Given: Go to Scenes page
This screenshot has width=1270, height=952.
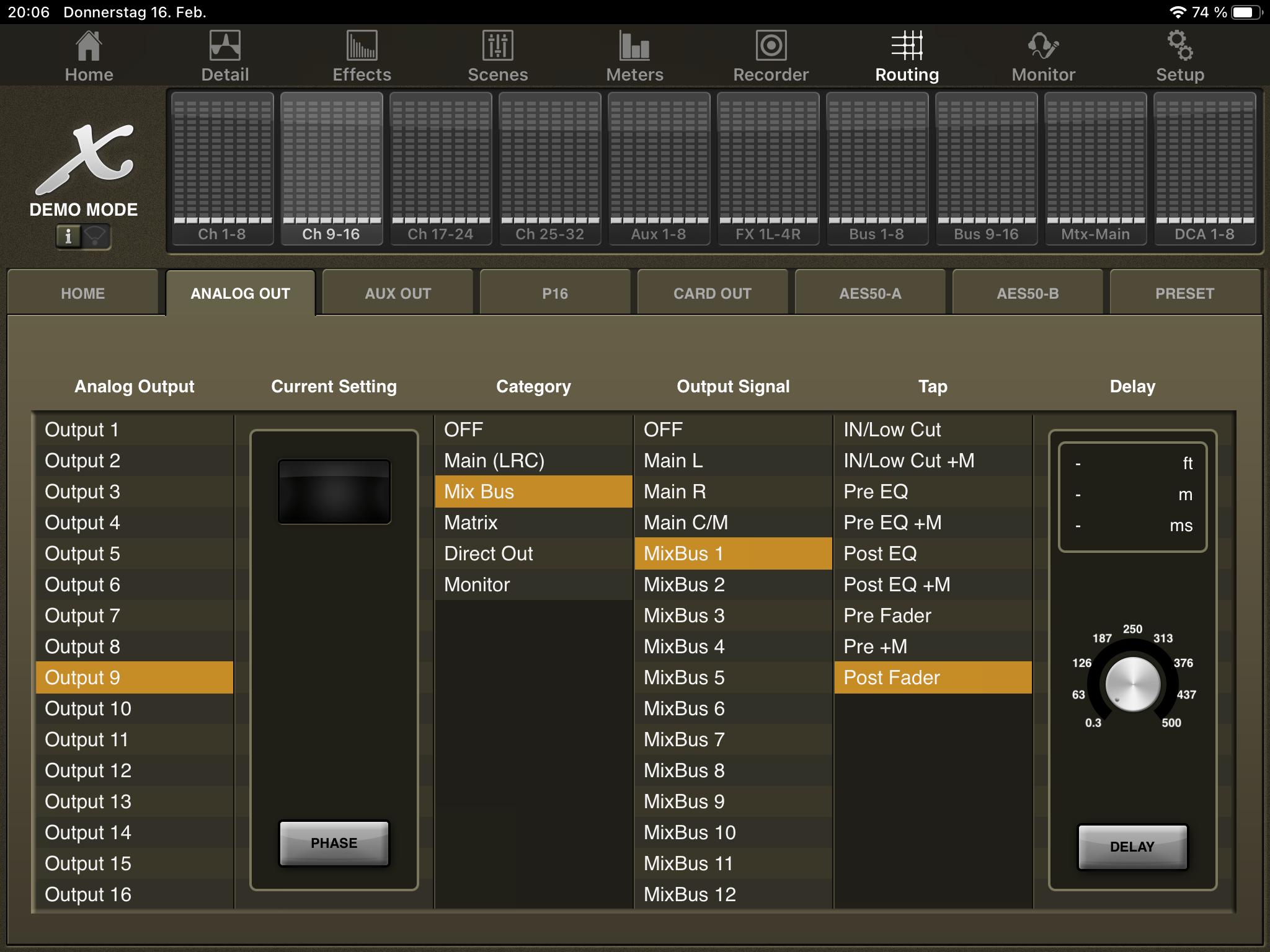Looking at the screenshot, I should [x=497, y=56].
